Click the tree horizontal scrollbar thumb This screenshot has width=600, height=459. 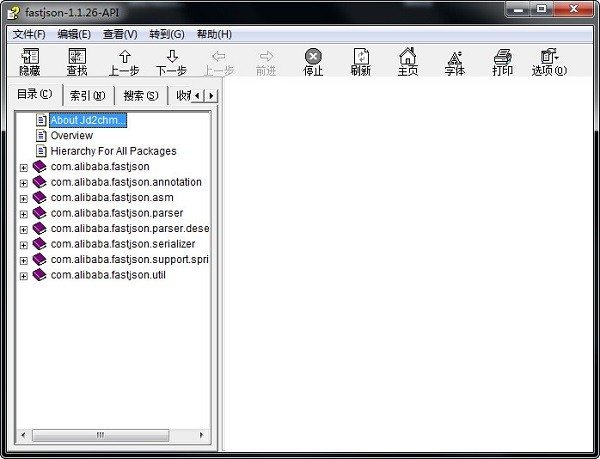coord(100,435)
